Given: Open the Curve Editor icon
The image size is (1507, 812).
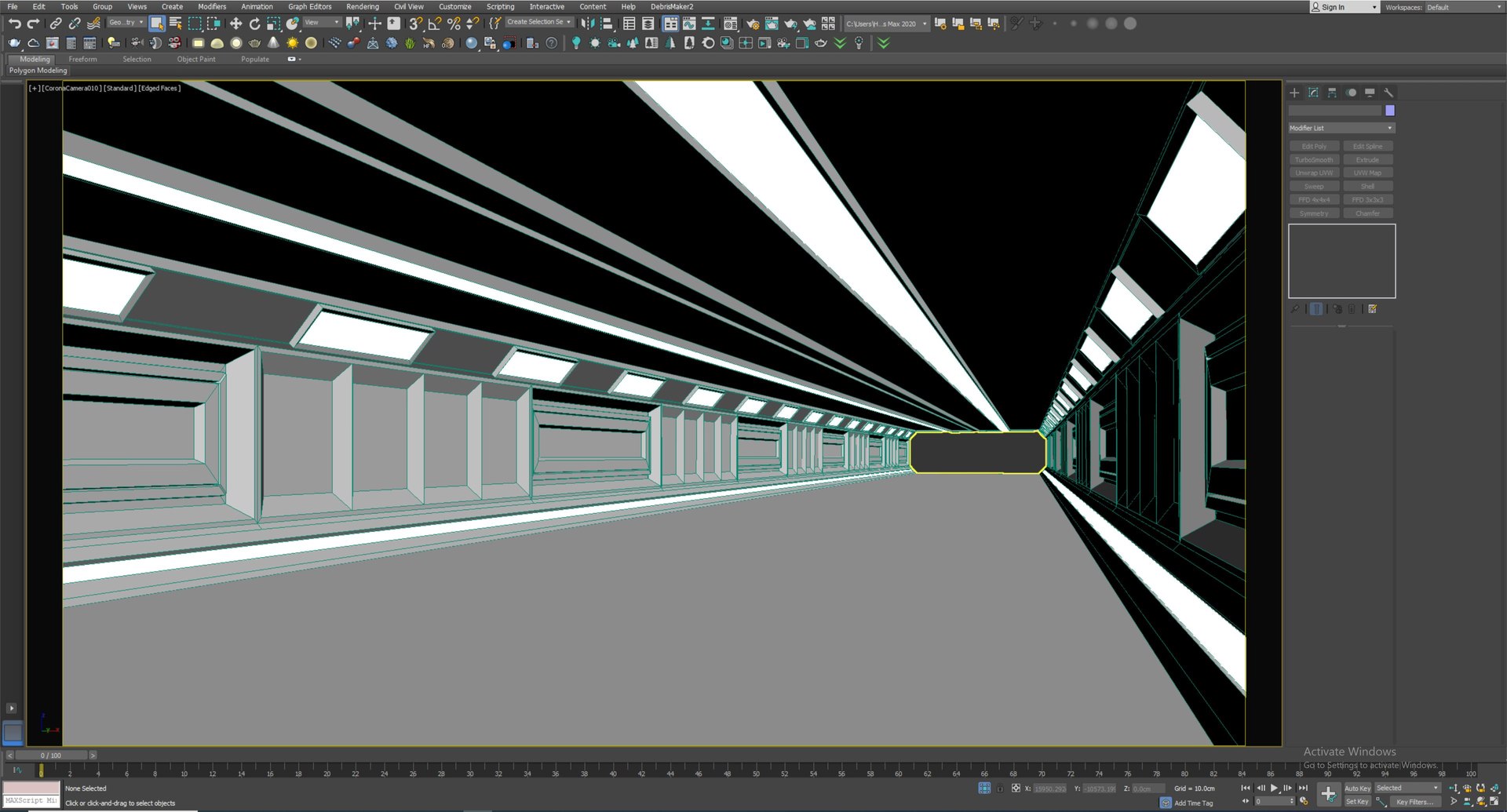Looking at the screenshot, I should [x=689, y=24].
